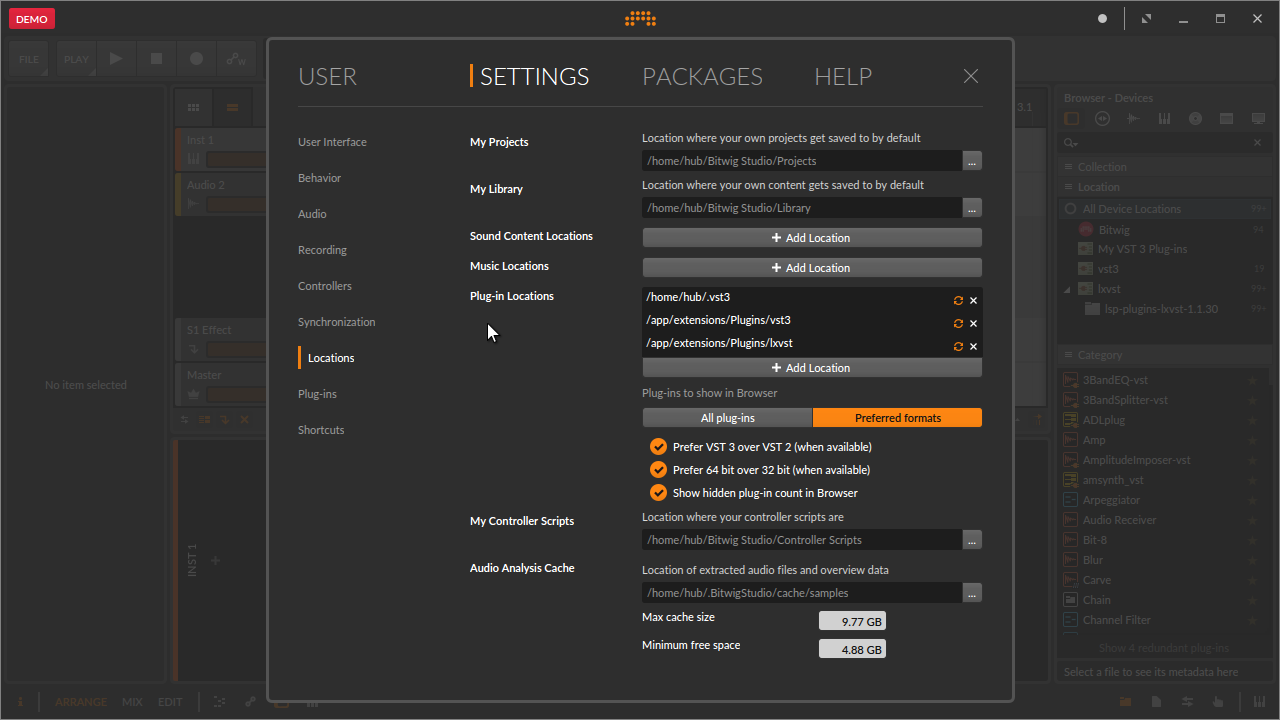Add a Plug-in location

812,368
